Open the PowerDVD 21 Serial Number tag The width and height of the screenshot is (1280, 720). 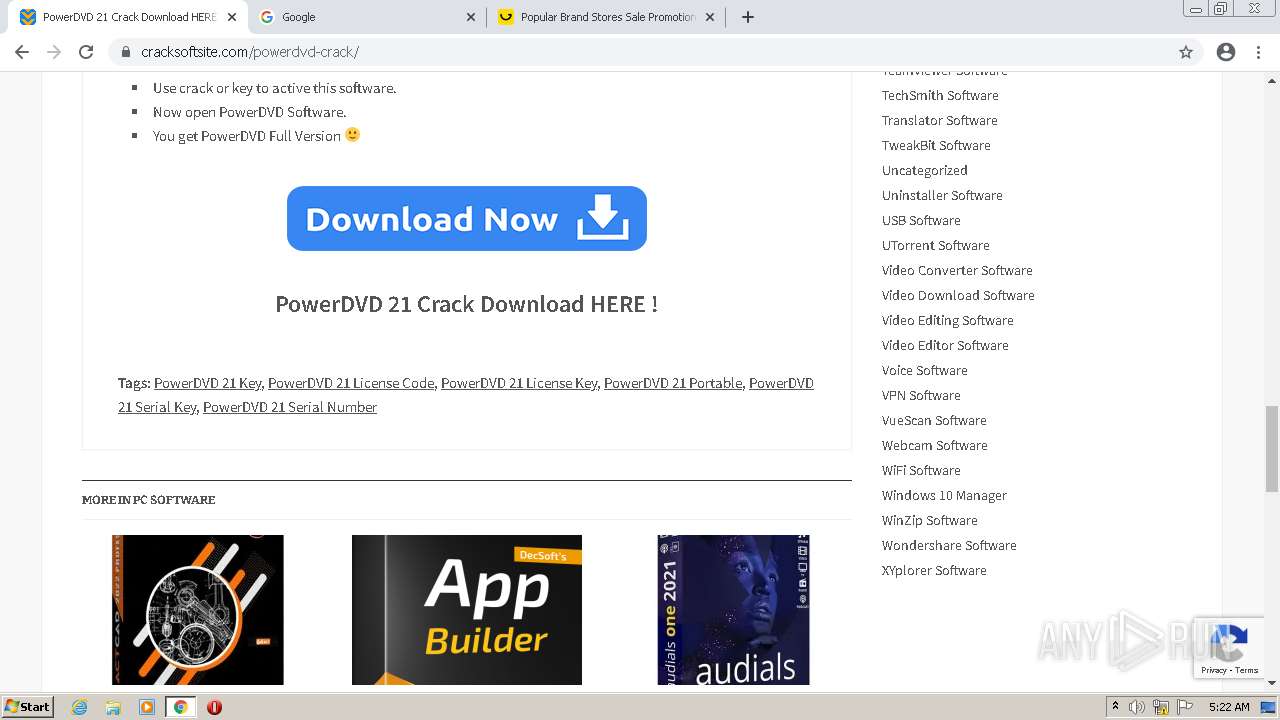290,407
